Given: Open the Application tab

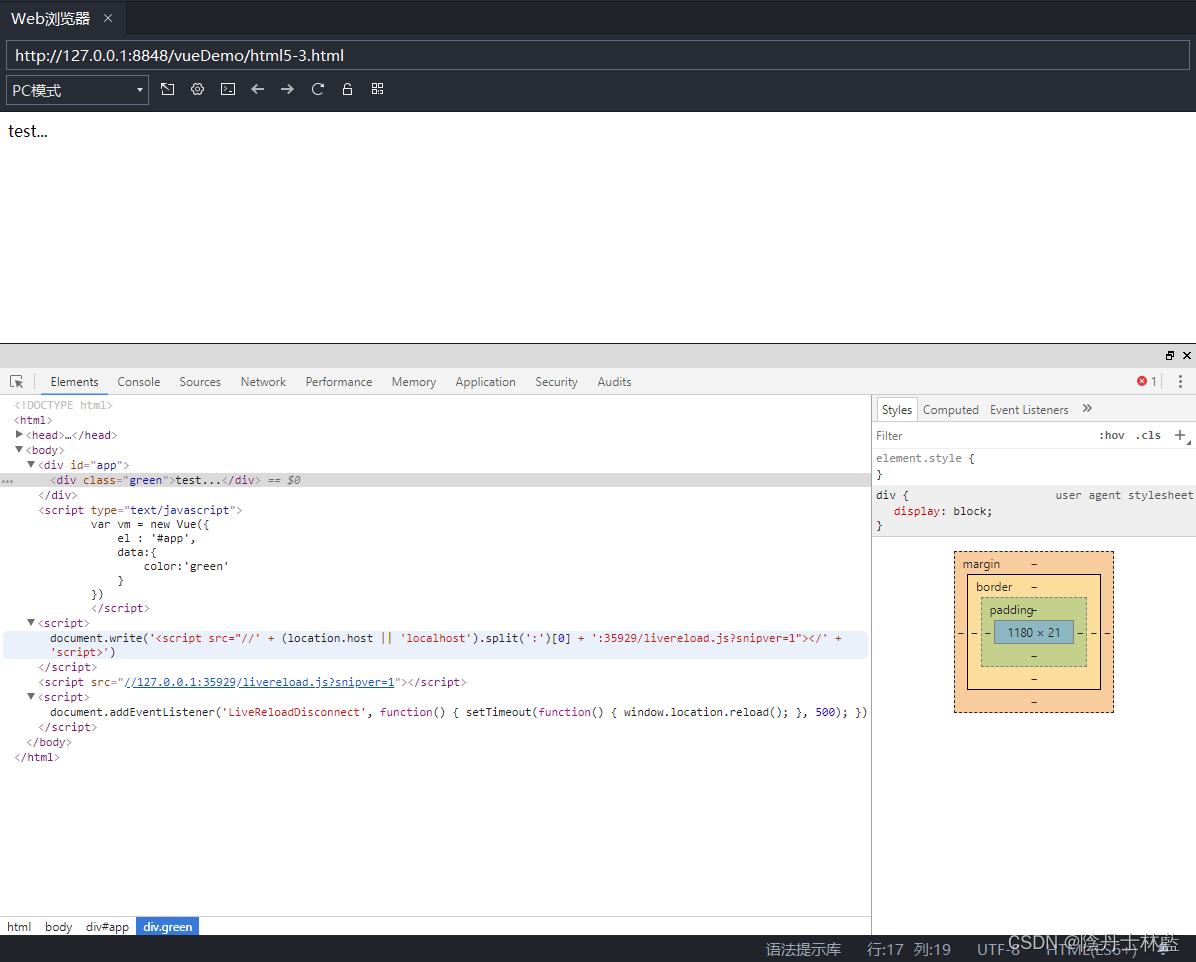Looking at the screenshot, I should tap(485, 381).
